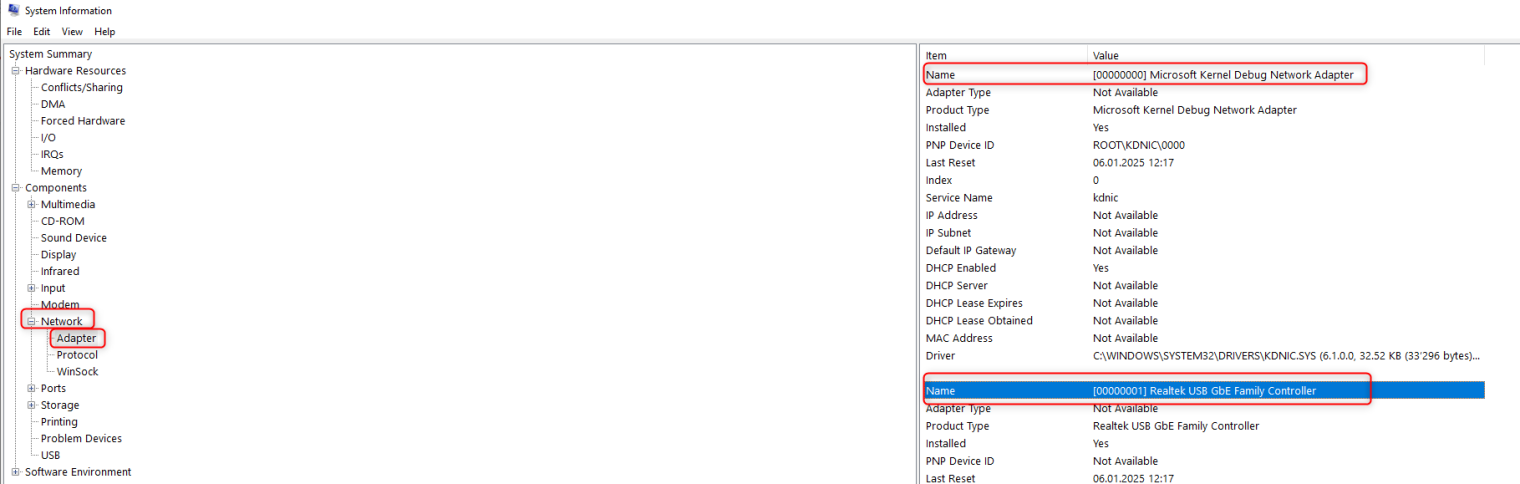Expand the Storage tree node
The image size is (1520, 484).
click(x=32, y=405)
